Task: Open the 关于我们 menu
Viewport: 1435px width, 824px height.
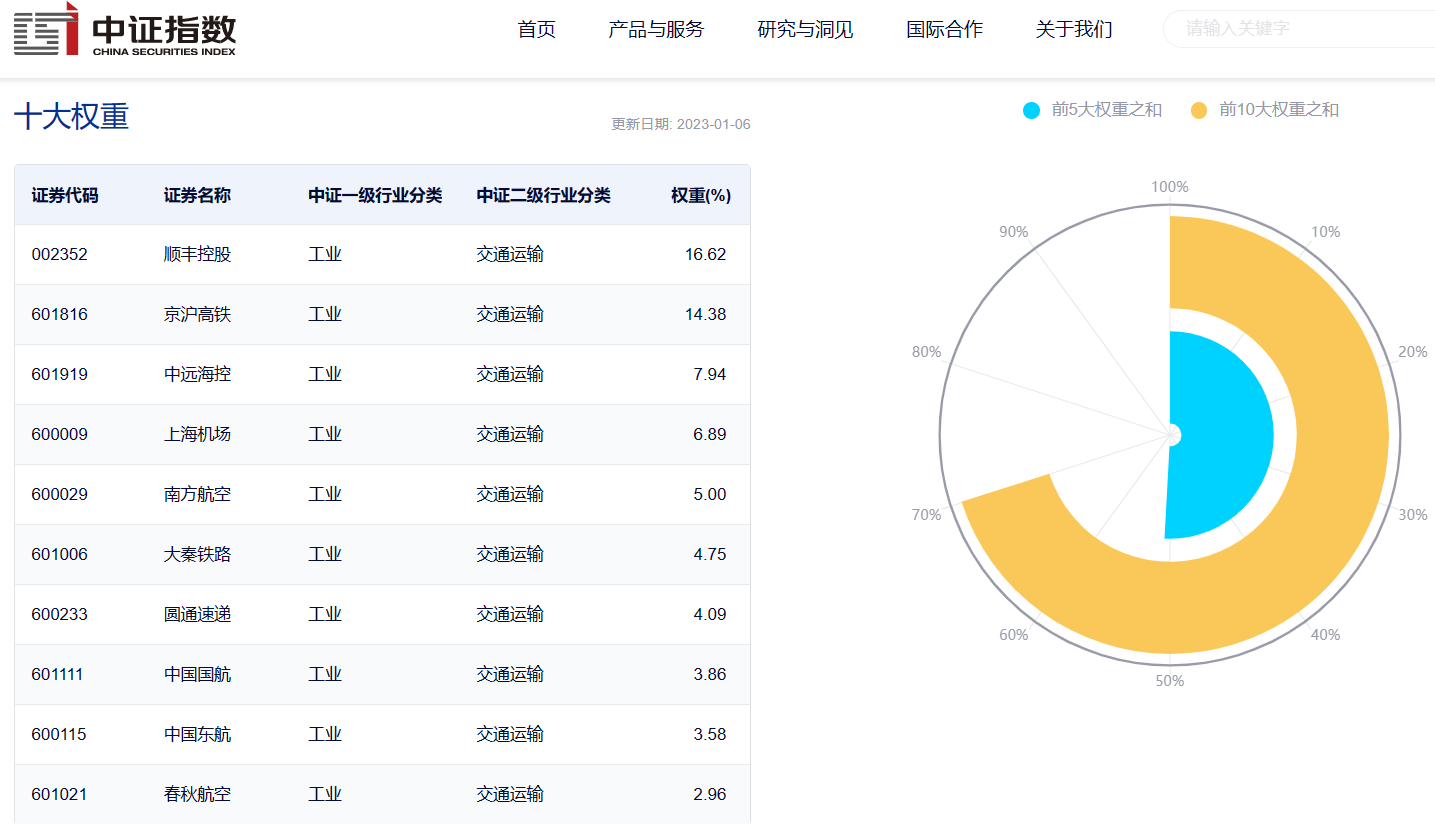Action: point(1074,29)
